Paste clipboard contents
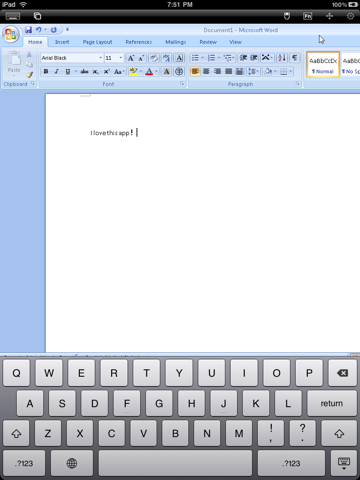 [x=14, y=63]
